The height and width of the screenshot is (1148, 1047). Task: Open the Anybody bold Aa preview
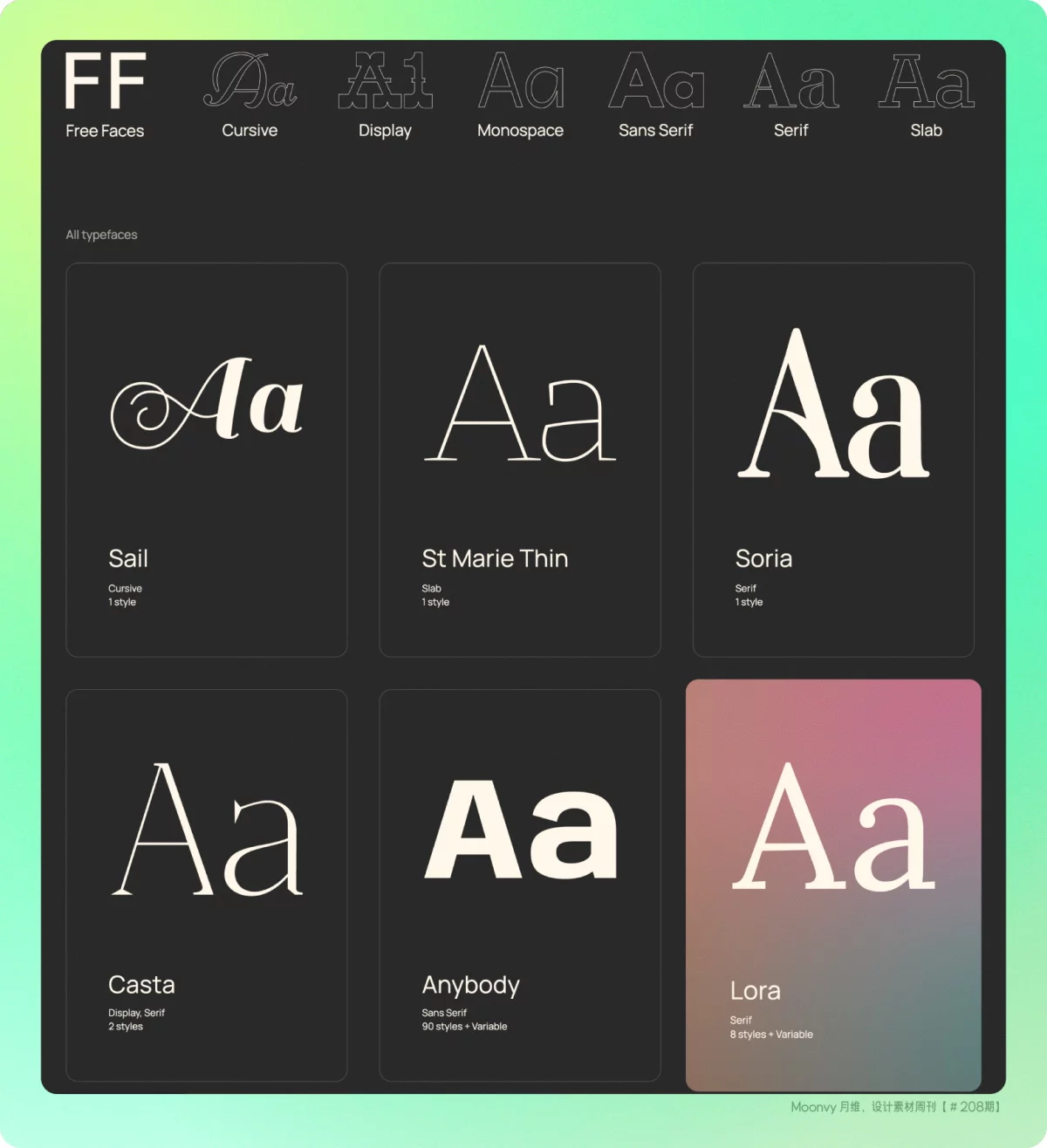520,829
